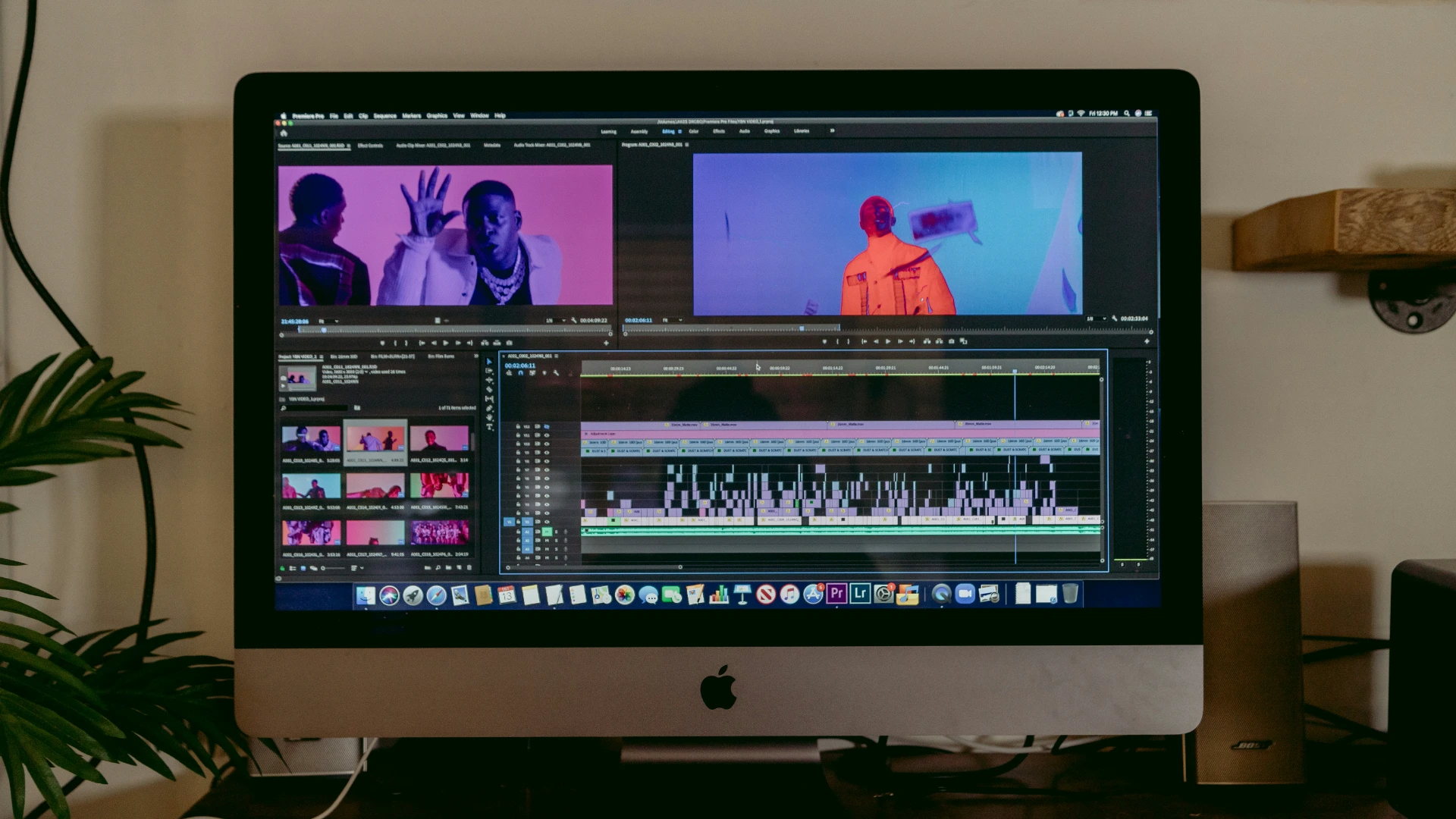Toggle lock on topmost video track
Viewport: 1456px width, 819px height.
tap(519, 427)
